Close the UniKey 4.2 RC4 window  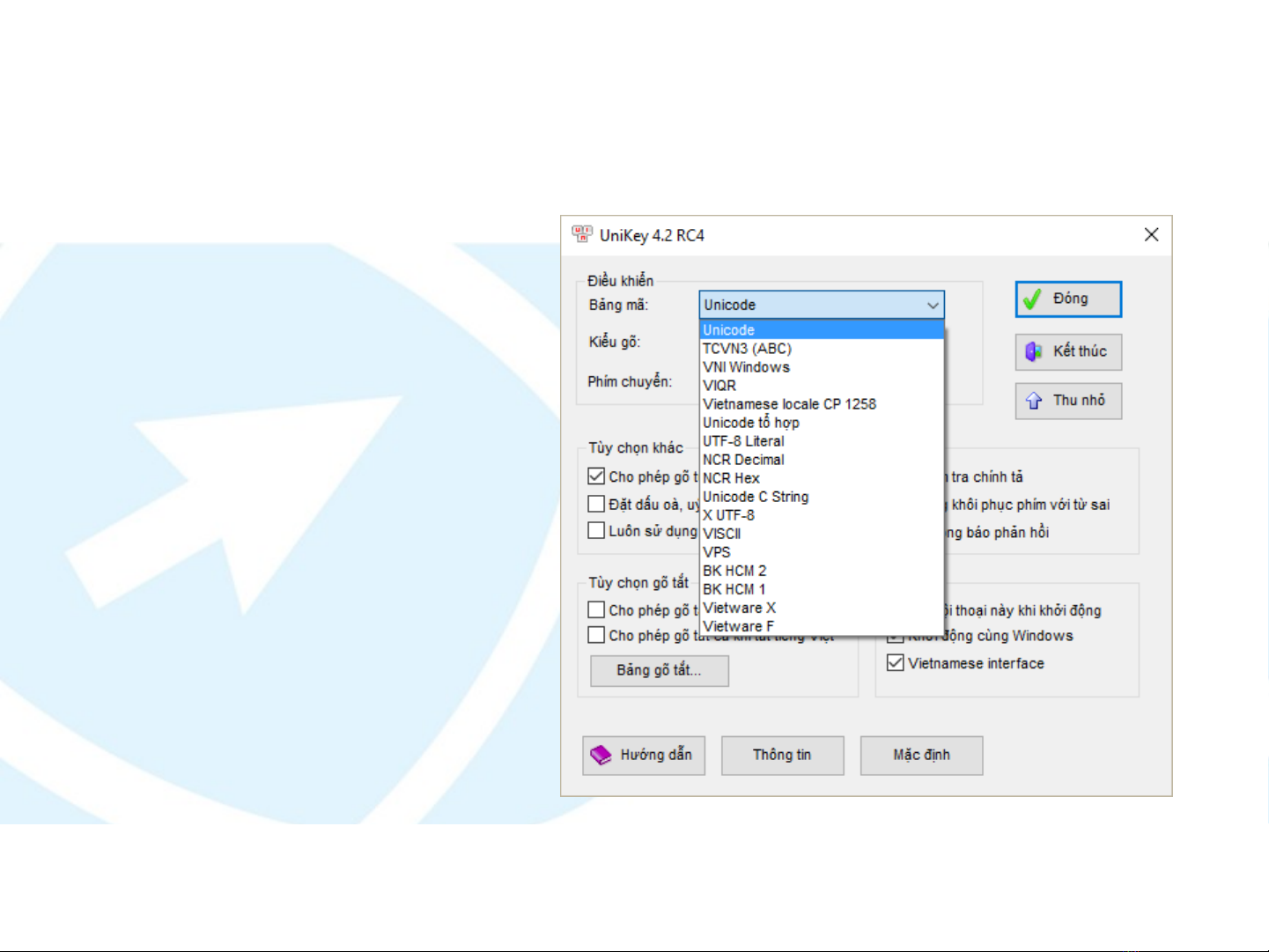click(1151, 234)
